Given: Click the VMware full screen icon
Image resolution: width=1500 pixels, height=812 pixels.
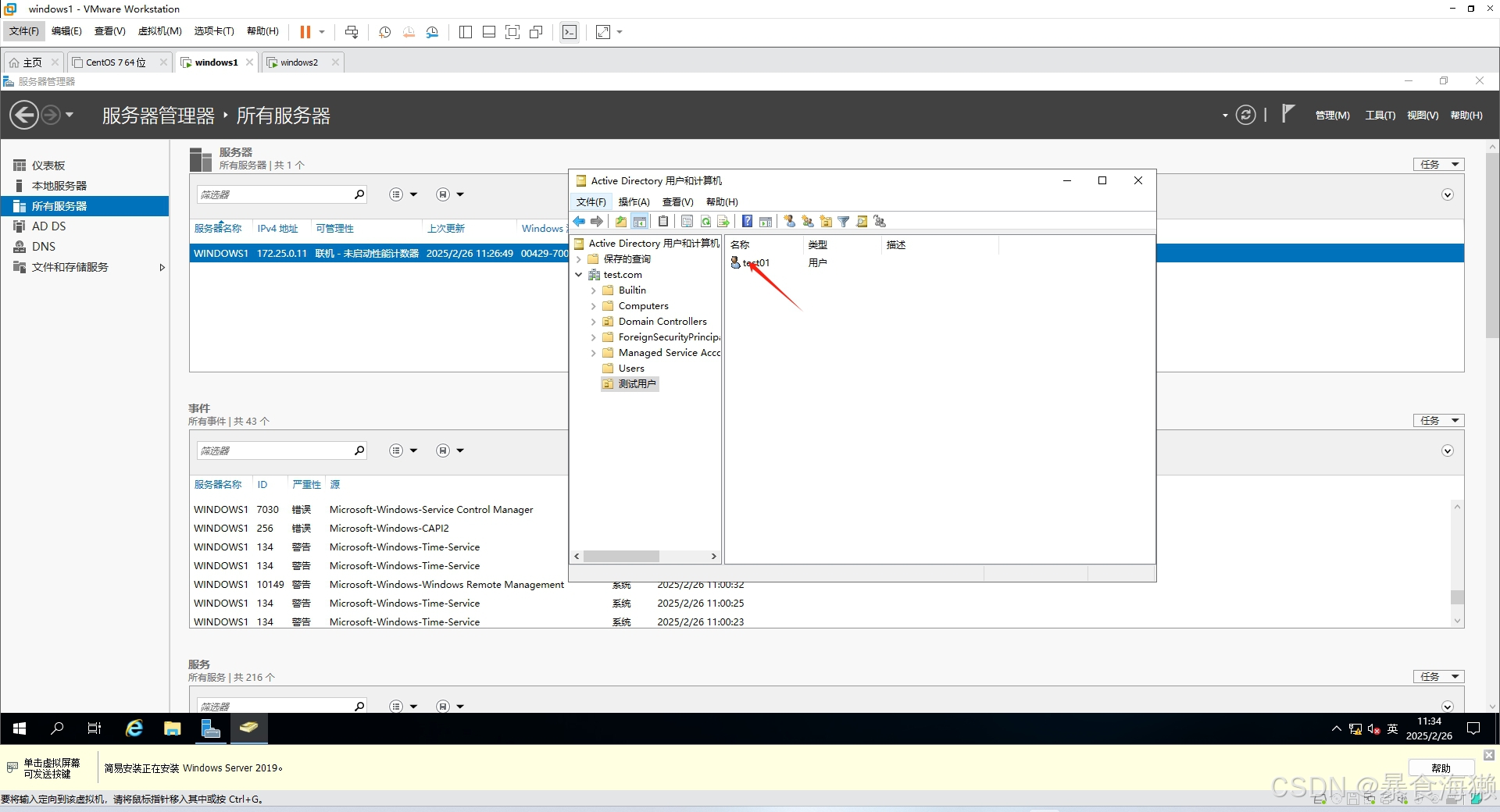Looking at the screenshot, I should 512,32.
